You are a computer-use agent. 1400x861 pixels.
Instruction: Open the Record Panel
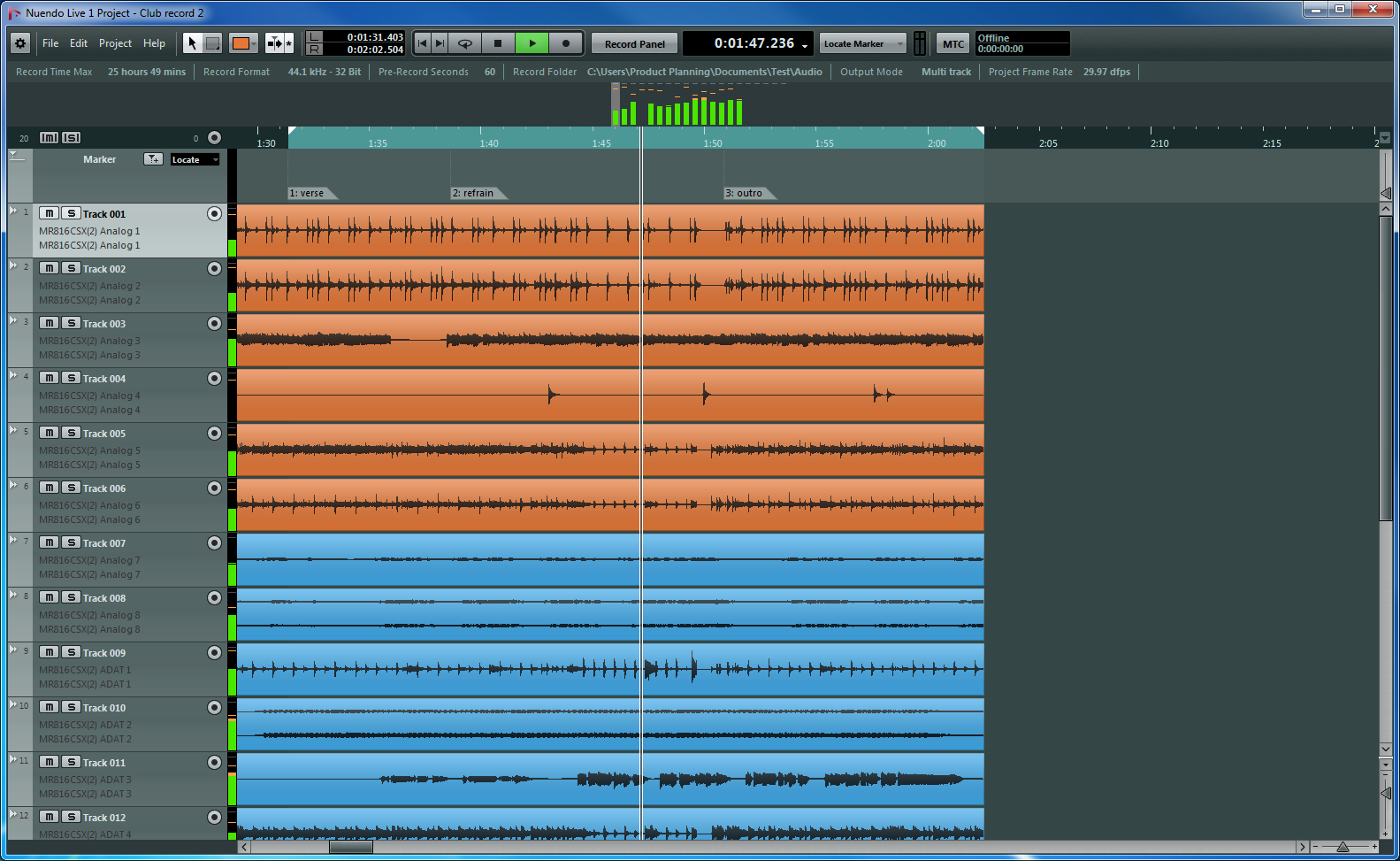[x=634, y=44]
